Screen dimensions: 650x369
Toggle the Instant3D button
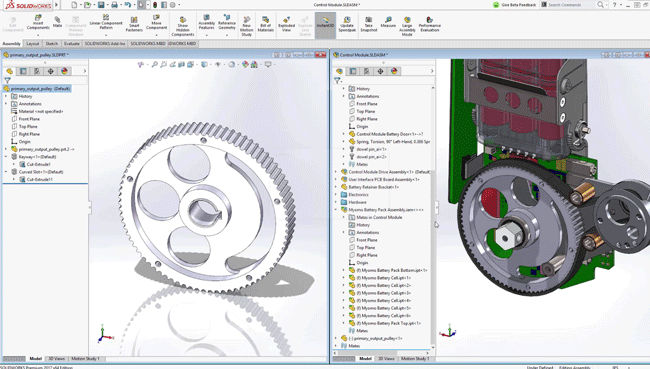point(325,25)
